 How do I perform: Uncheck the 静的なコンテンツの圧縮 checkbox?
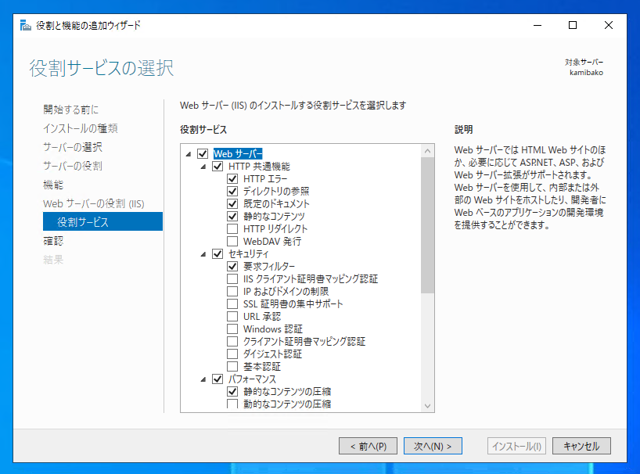point(233,392)
